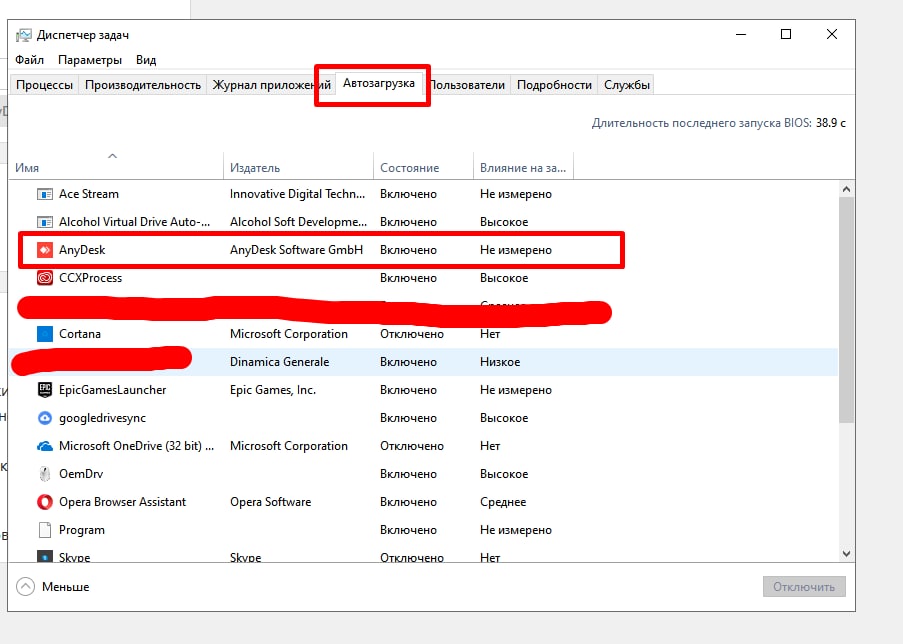The width and height of the screenshot is (903, 644).
Task: Click the Ace Stream app icon
Action: pyautogui.click(x=44, y=194)
